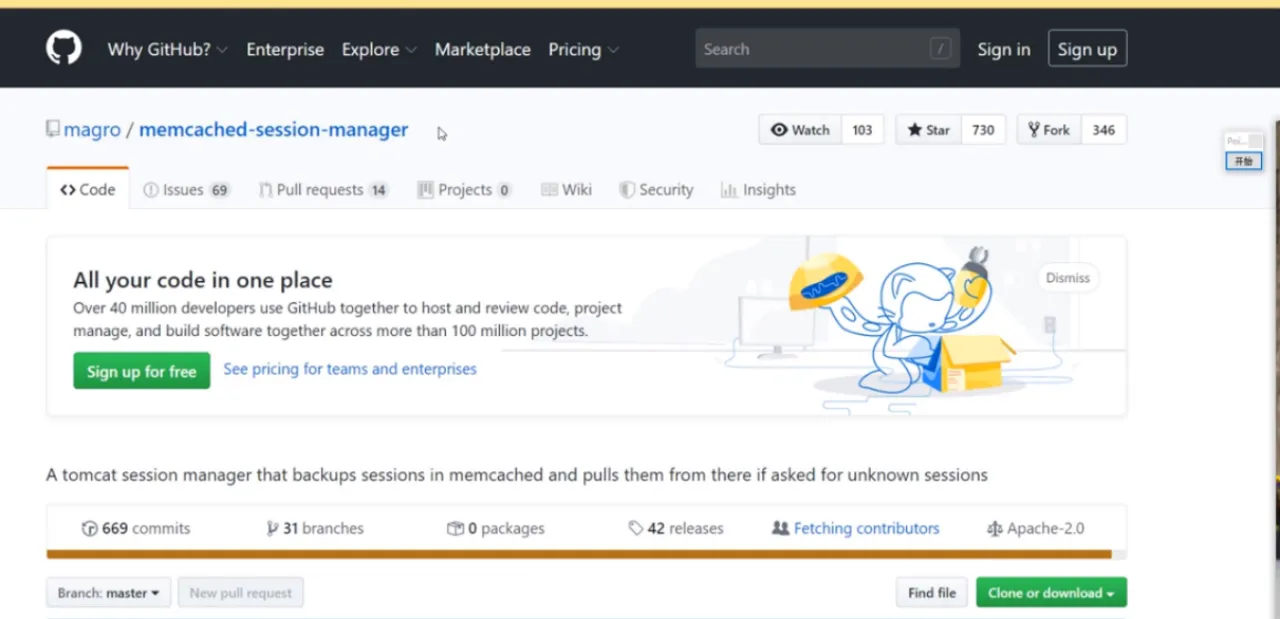Screen dimensions: 1280x619
Task: Fork the repository
Action: (x=1048, y=130)
